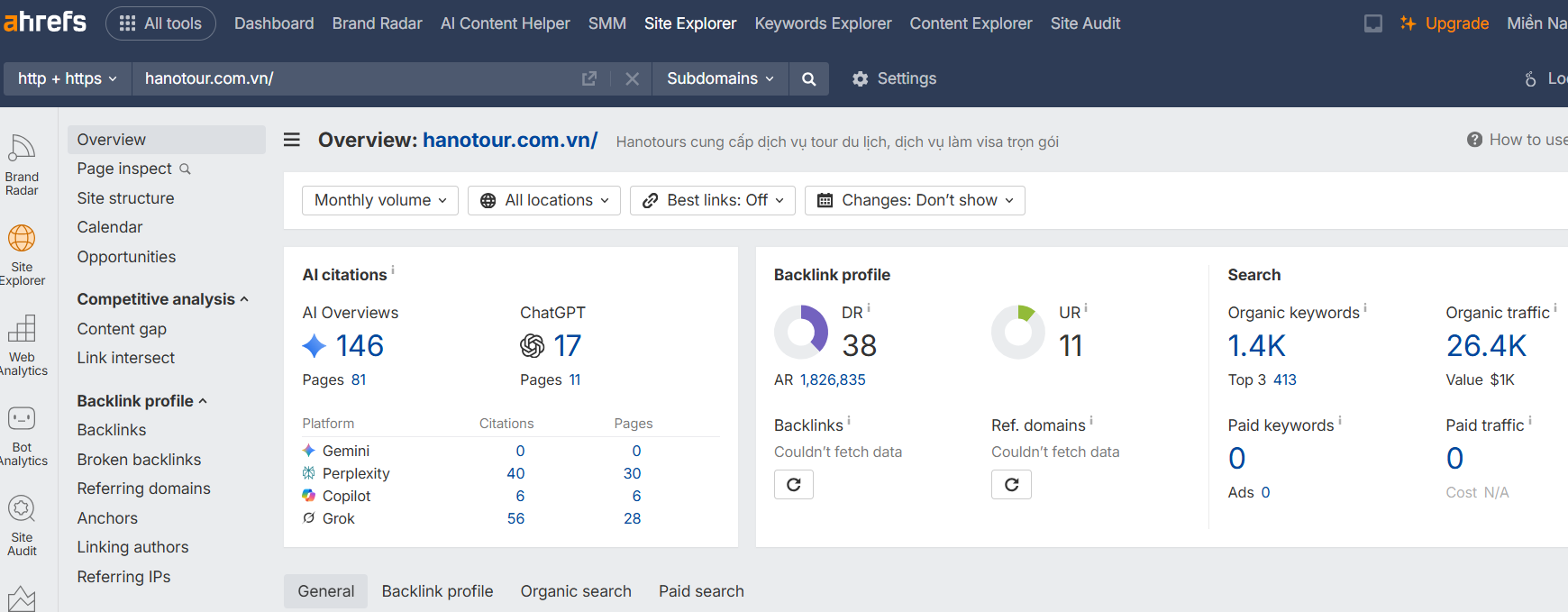
Task: Open SMM in the top menu
Action: [x=607, y=23]
